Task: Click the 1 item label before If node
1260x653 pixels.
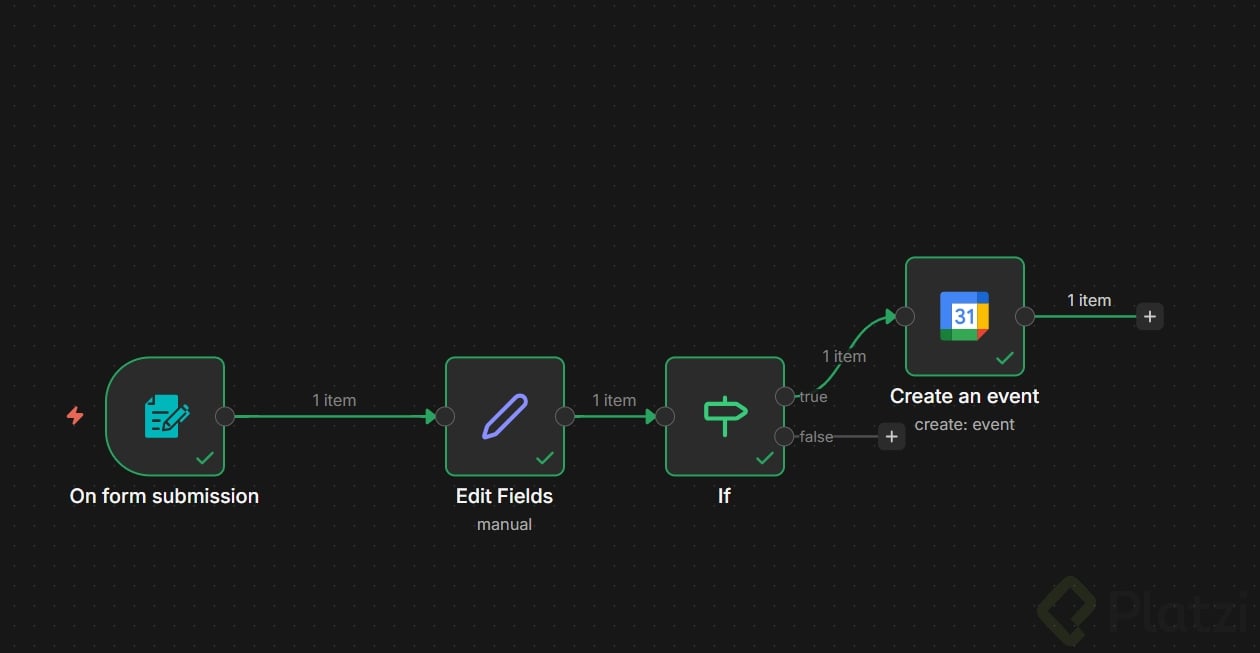Action: 614,400
